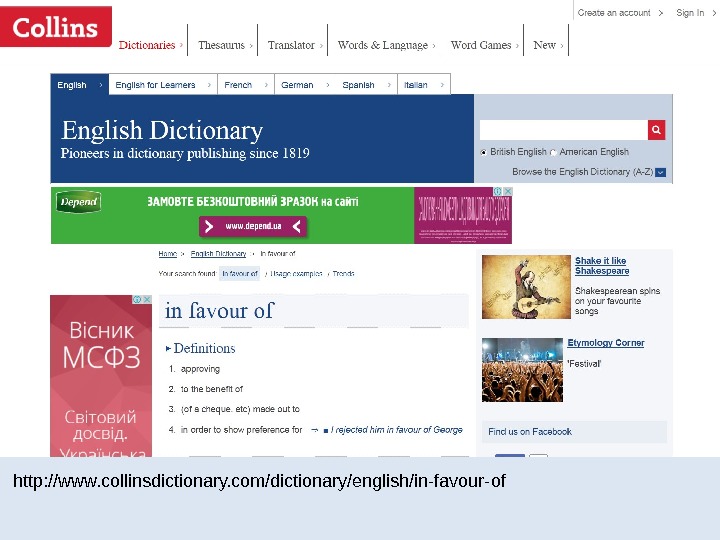
Task: Click definition text 'approving'
Action: [200, 369]
